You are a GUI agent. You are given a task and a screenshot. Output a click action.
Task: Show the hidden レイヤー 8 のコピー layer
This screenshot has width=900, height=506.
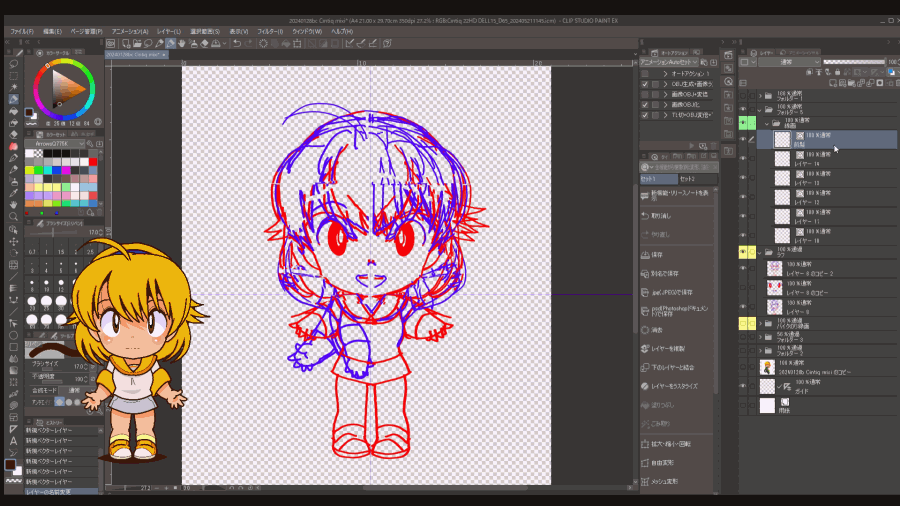tap(743, 287)
